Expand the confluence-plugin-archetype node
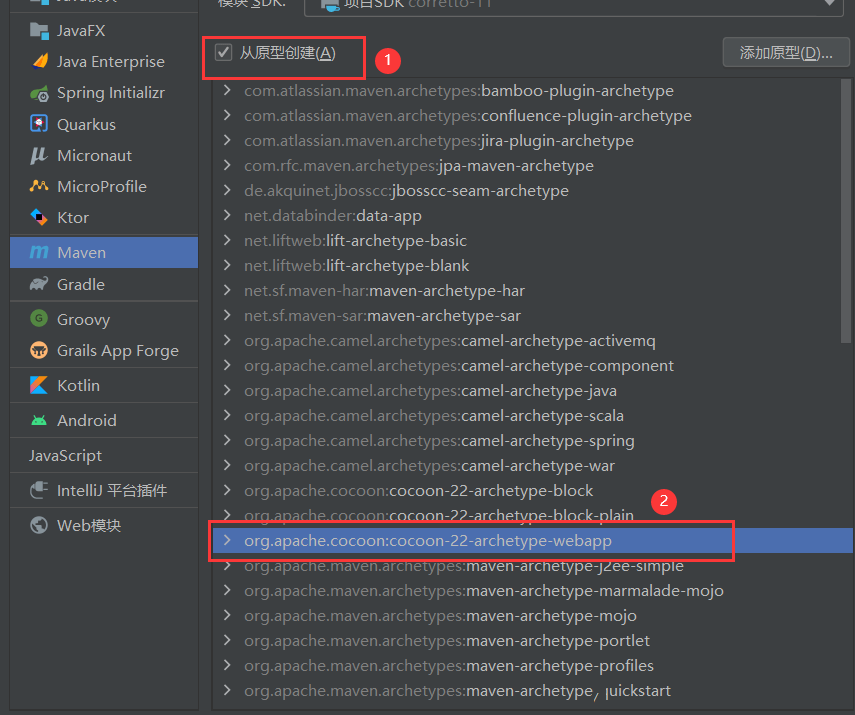The height and width of the screenshot is (715, 855). (x=227, y=116)
